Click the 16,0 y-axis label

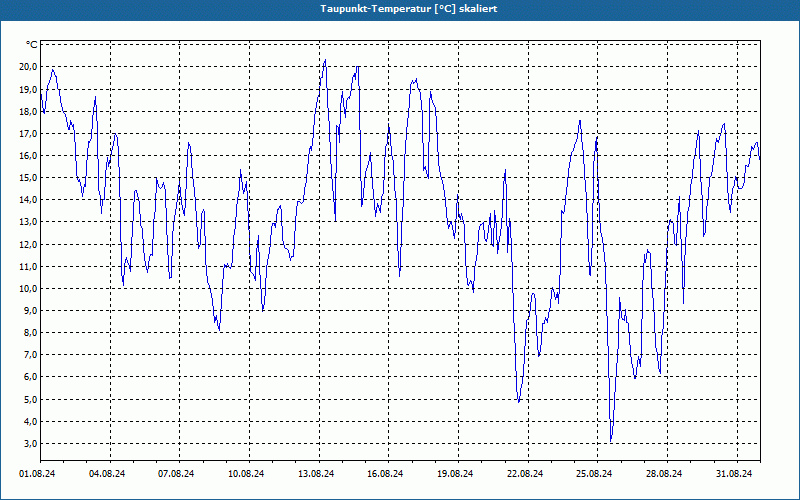[28, 156]
